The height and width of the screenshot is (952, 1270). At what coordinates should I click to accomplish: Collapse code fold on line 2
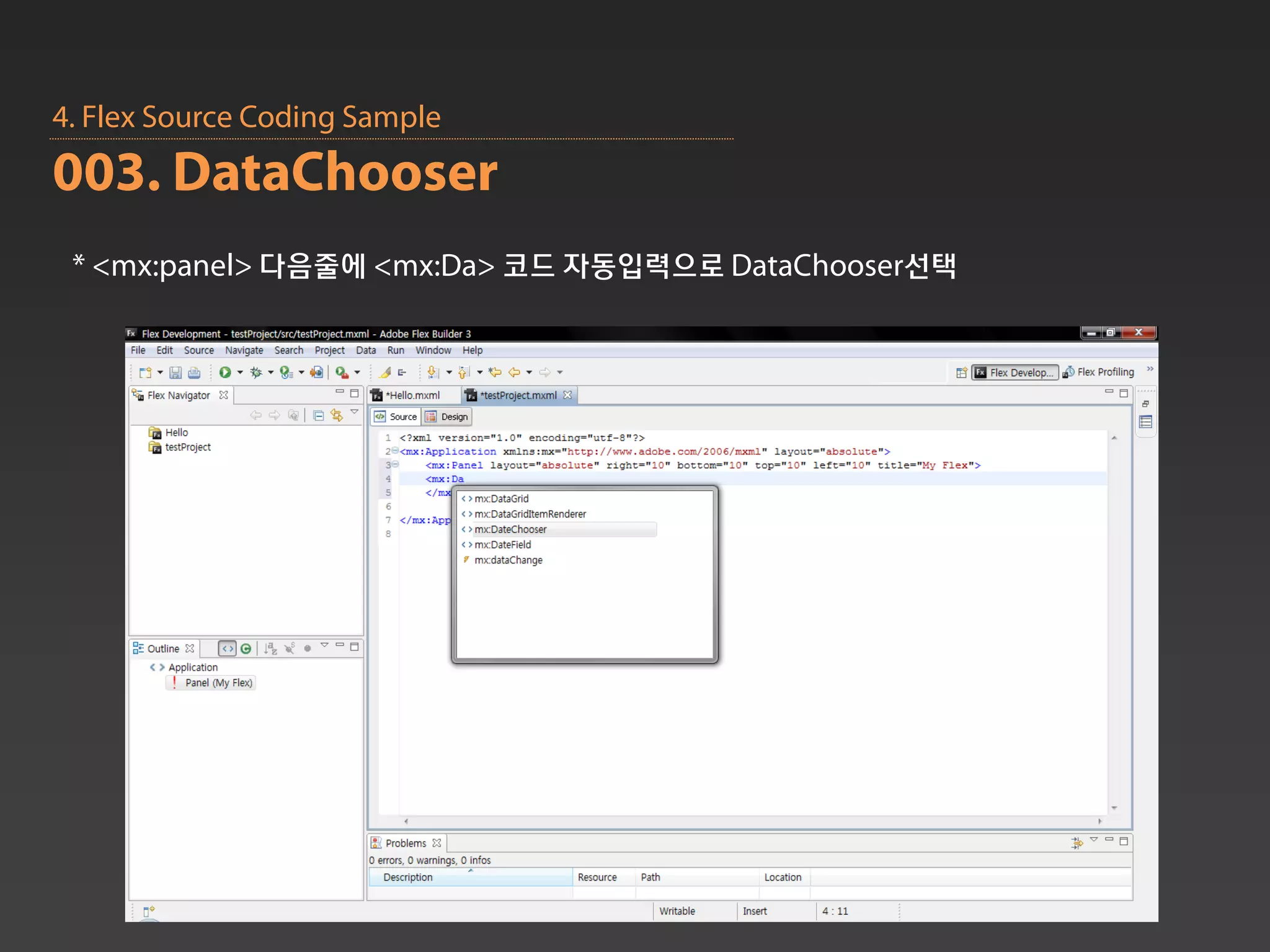[396, 451]
